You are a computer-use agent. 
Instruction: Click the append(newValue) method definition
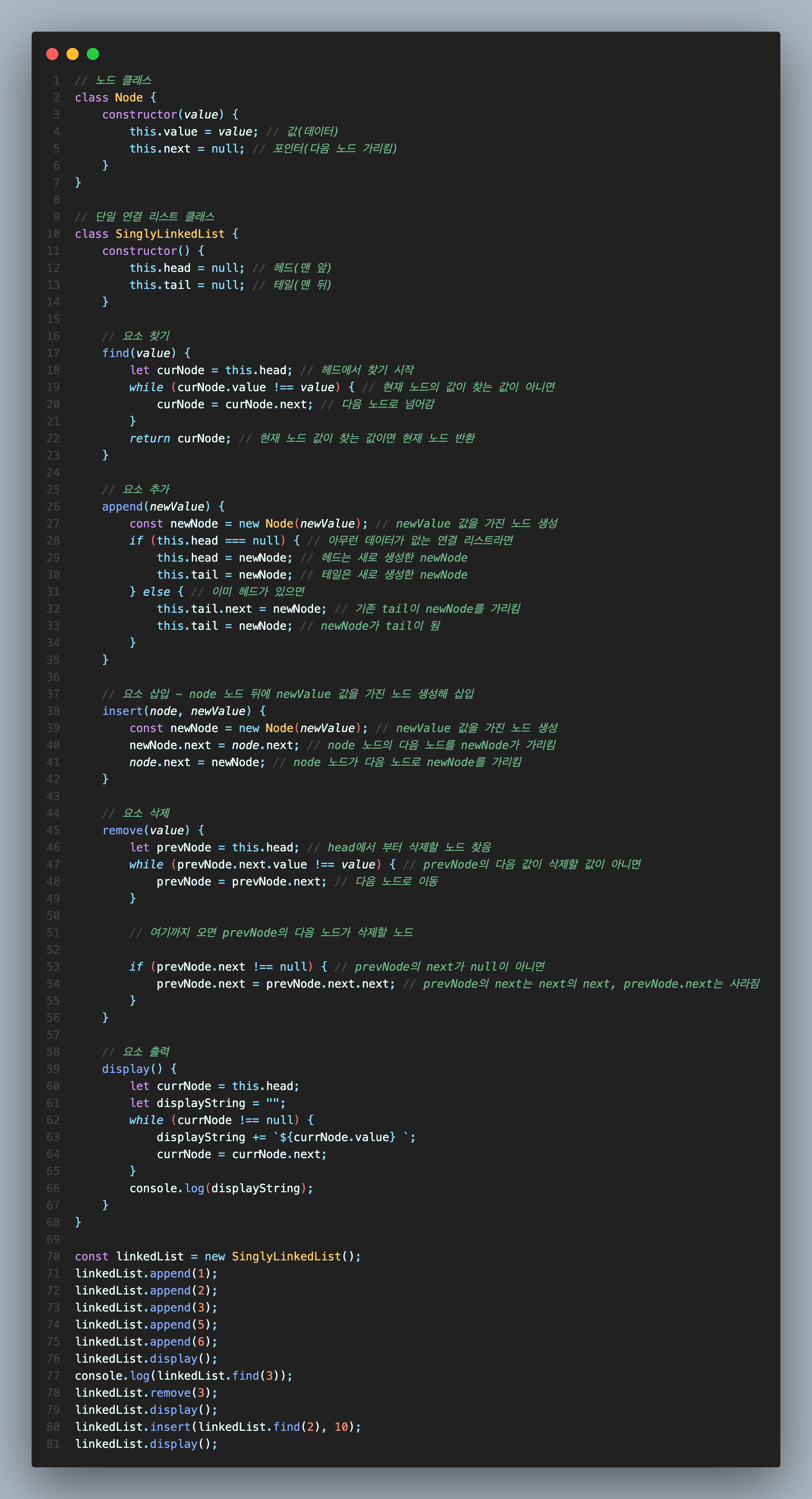click(156, 507)
